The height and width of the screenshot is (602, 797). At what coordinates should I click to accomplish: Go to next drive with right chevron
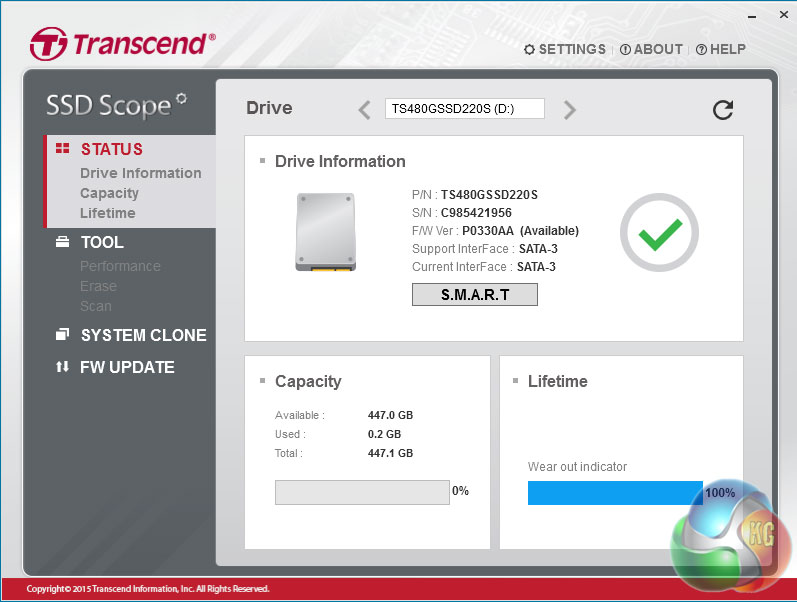point(570,110)
